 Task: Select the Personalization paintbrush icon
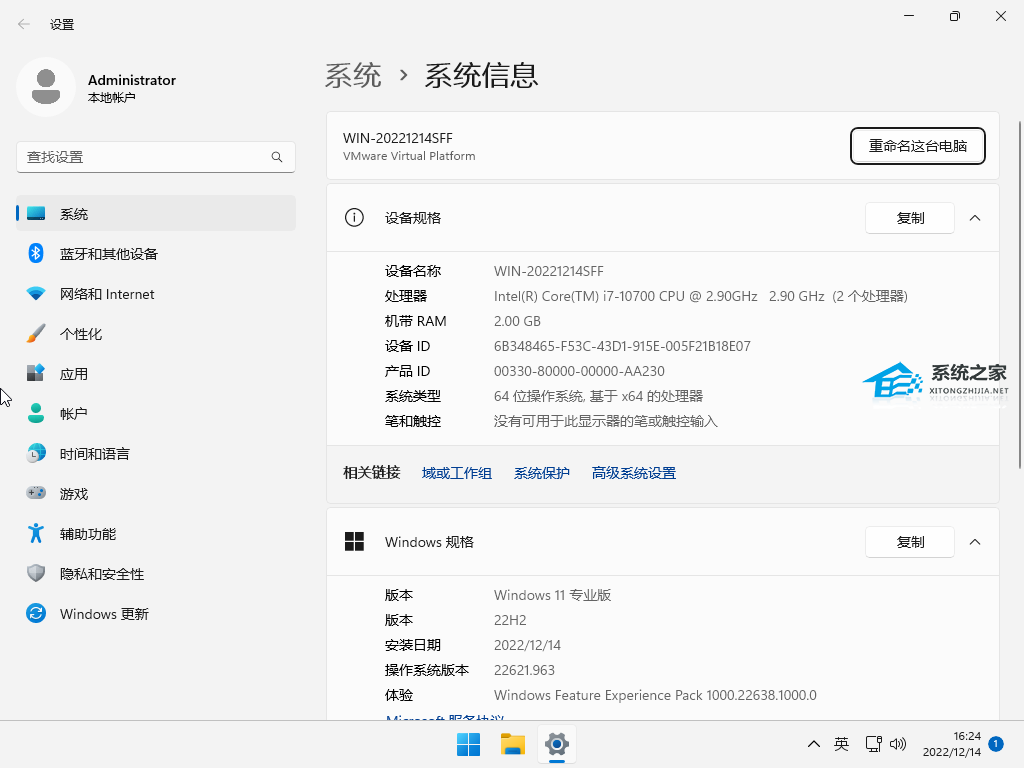pyautogui.click(x=36, y=334)
